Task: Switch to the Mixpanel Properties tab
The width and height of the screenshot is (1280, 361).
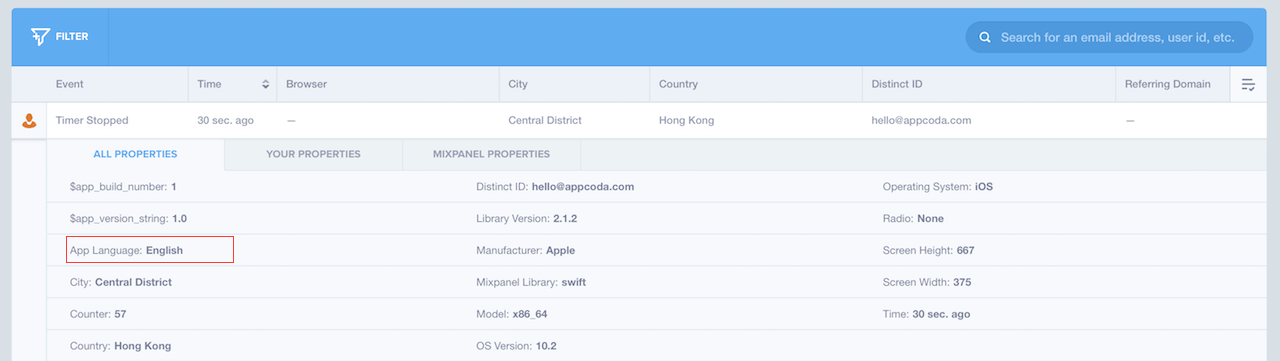Action: pos(491,154)
